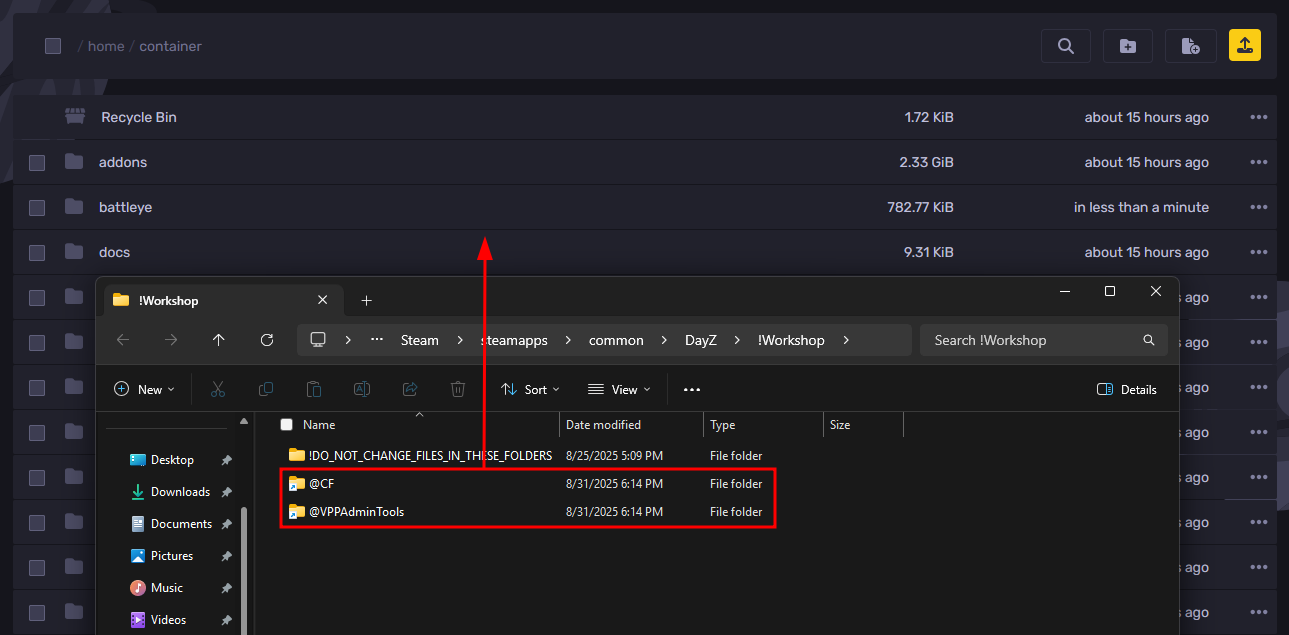This screenshot has width=1289, height=635.
Task: Click the home breadcrumb link
Action: tap(106, 46)
